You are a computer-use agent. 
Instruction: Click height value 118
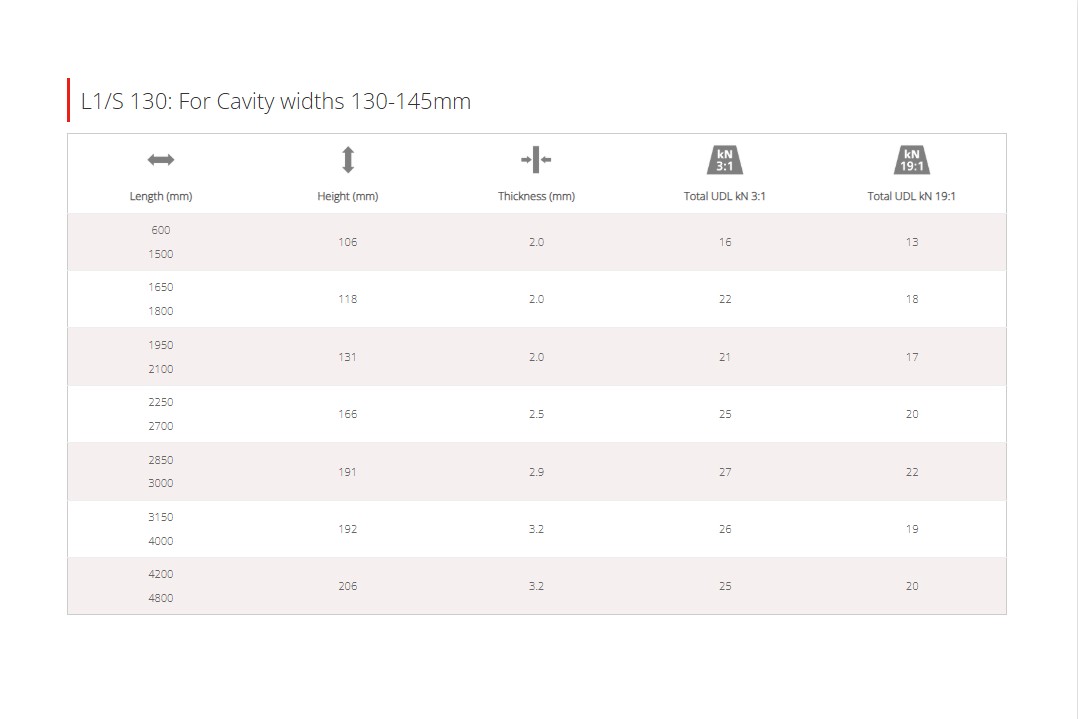(x=348, y=299)
